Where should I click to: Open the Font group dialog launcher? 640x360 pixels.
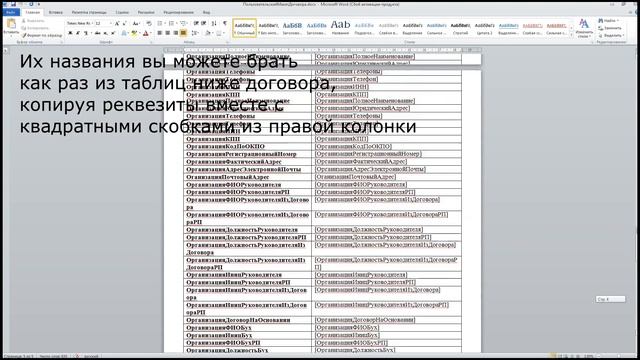coord(151,42)
